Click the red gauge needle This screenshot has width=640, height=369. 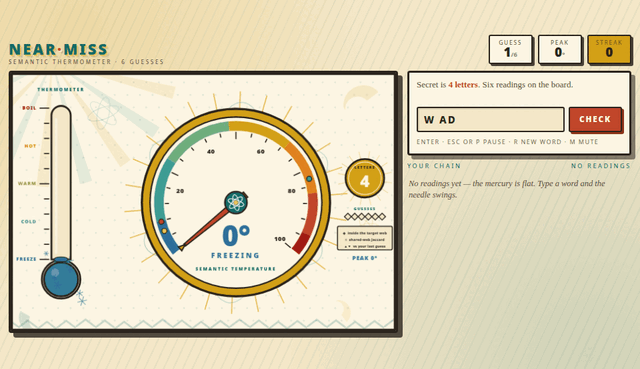(x=204, y=229)
